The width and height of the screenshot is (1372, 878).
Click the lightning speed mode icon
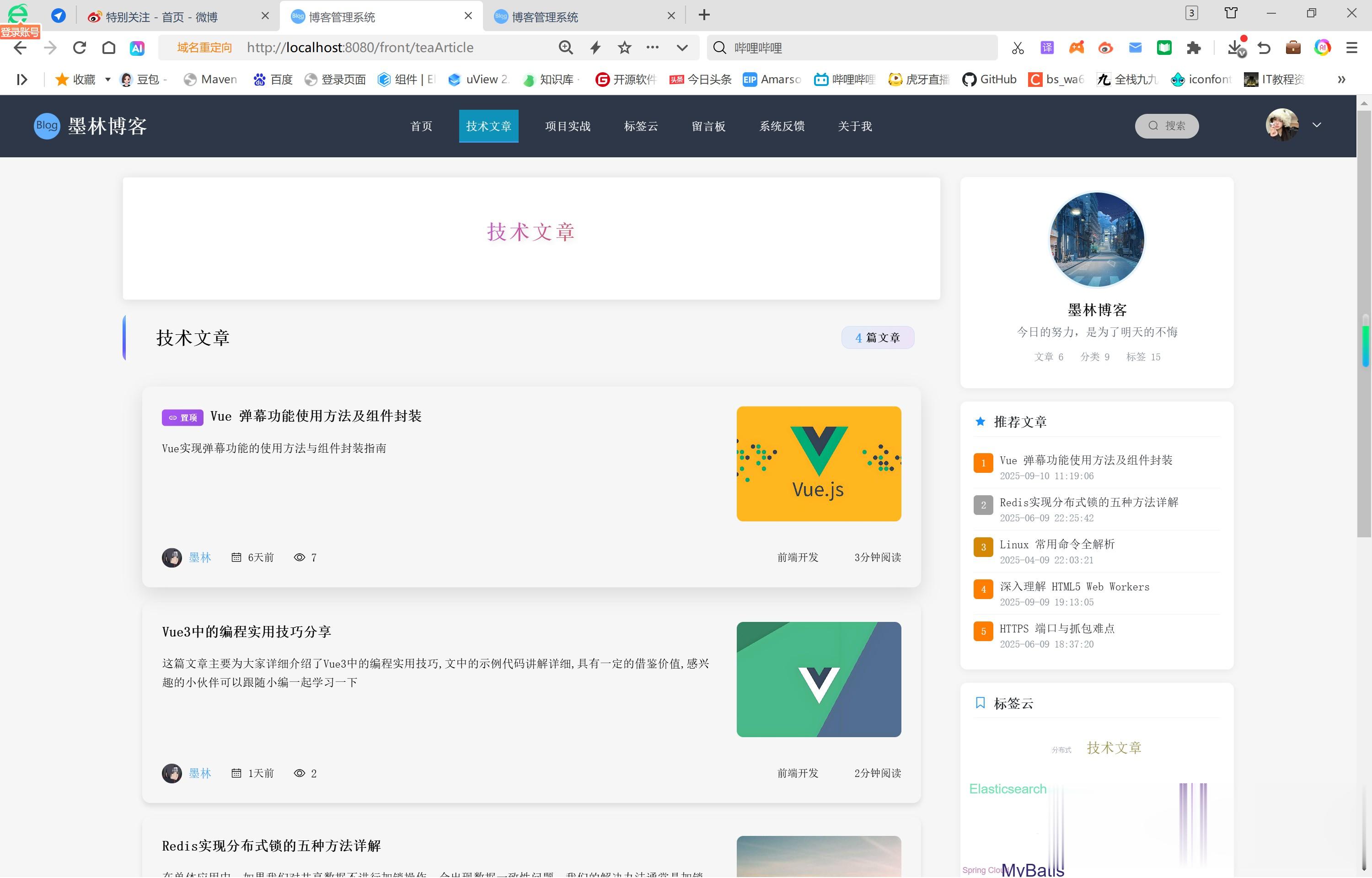tap(595, 47)
